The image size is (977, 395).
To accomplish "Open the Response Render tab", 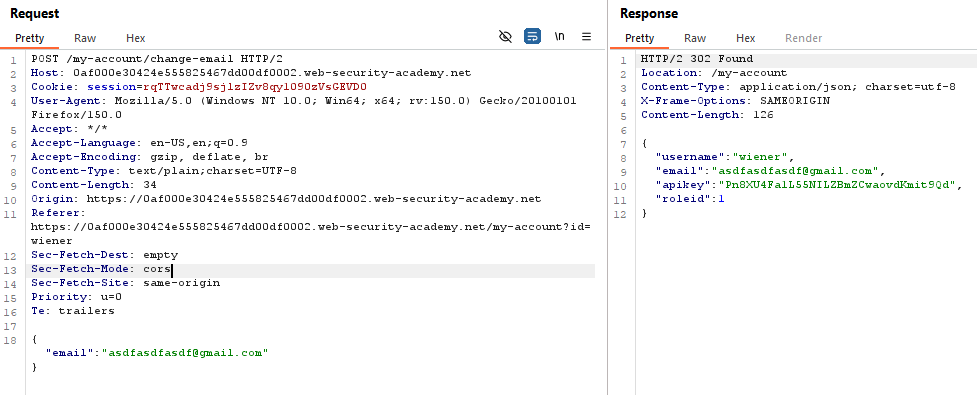I will click(803, 38).
